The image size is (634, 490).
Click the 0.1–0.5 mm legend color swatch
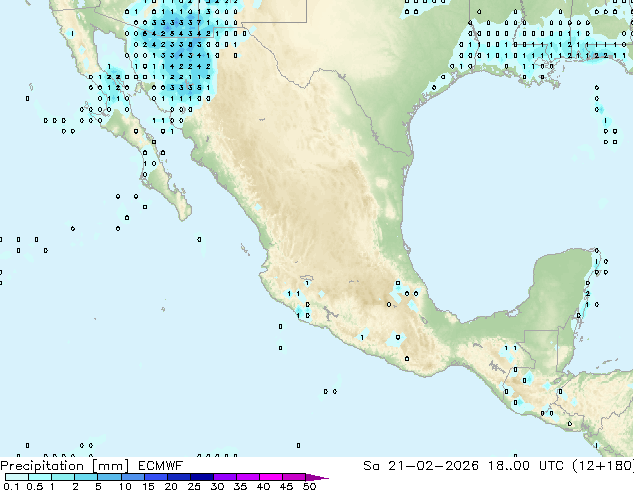(17, 477)
